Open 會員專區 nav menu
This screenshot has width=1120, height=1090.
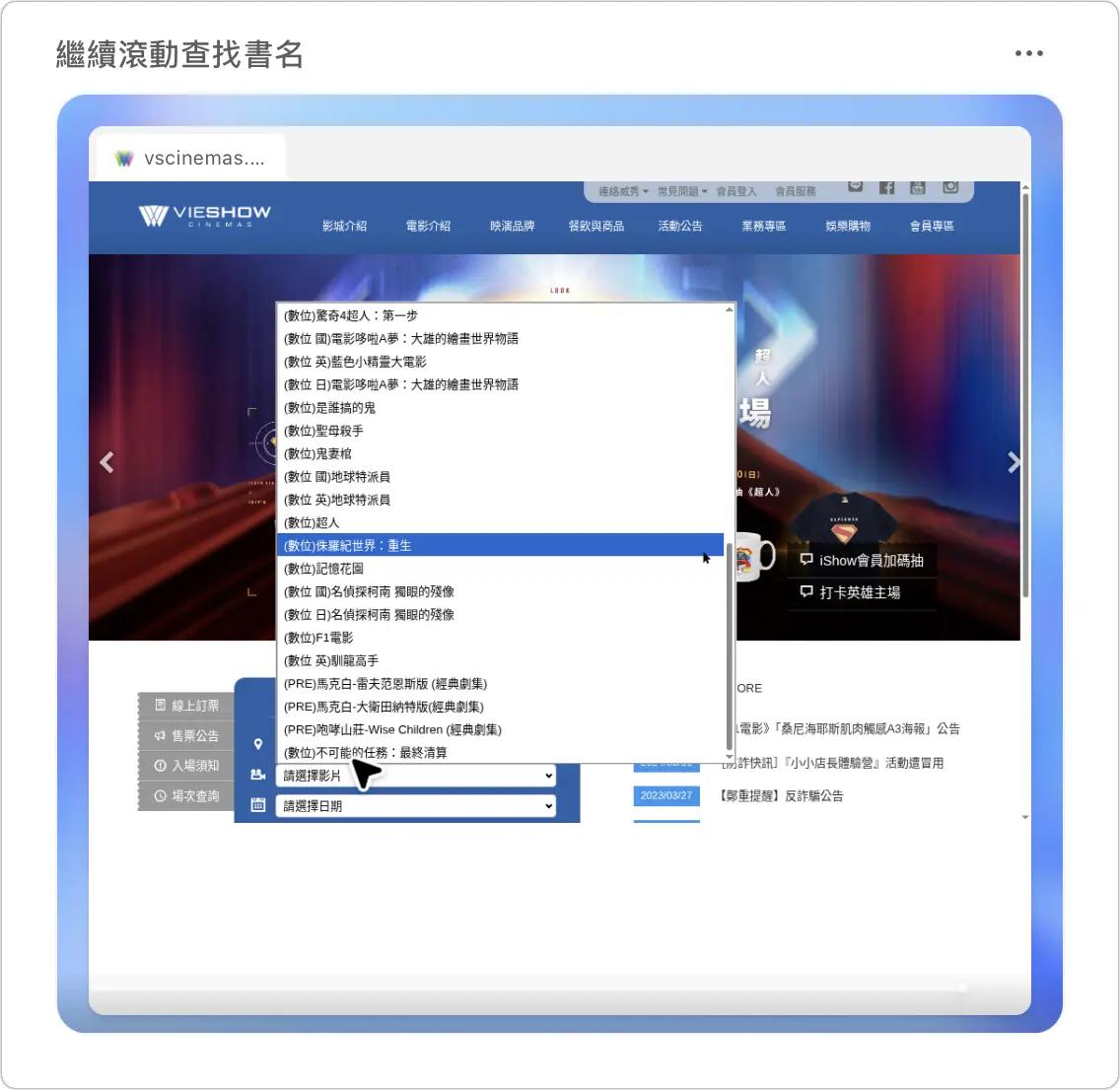(932, 227)
